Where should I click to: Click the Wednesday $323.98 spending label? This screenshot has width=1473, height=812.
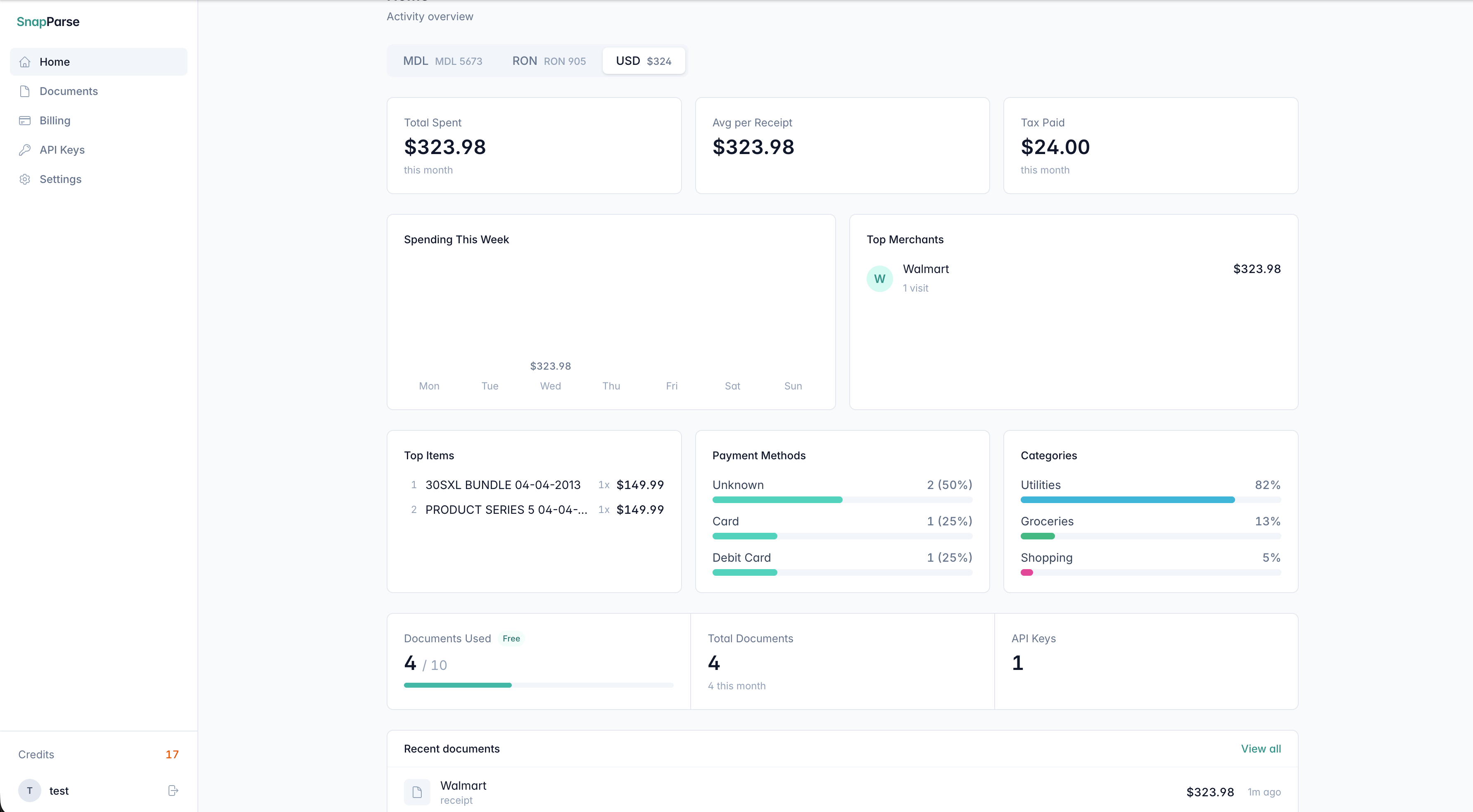point(550,366)
